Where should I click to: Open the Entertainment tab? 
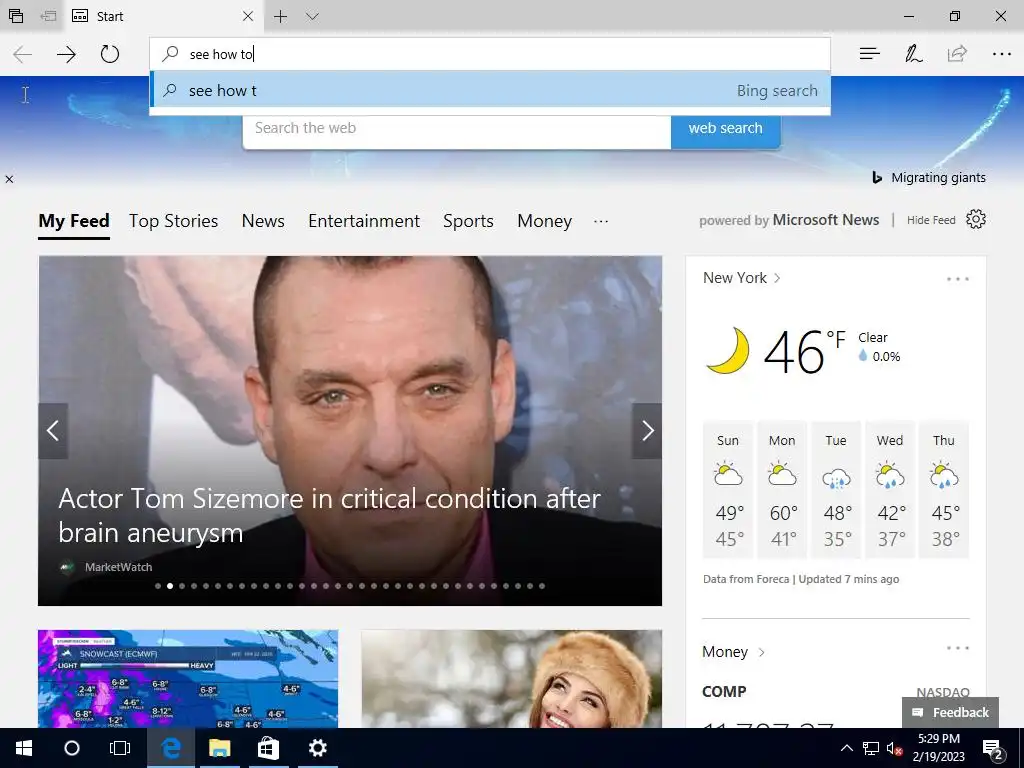(364, 221)
